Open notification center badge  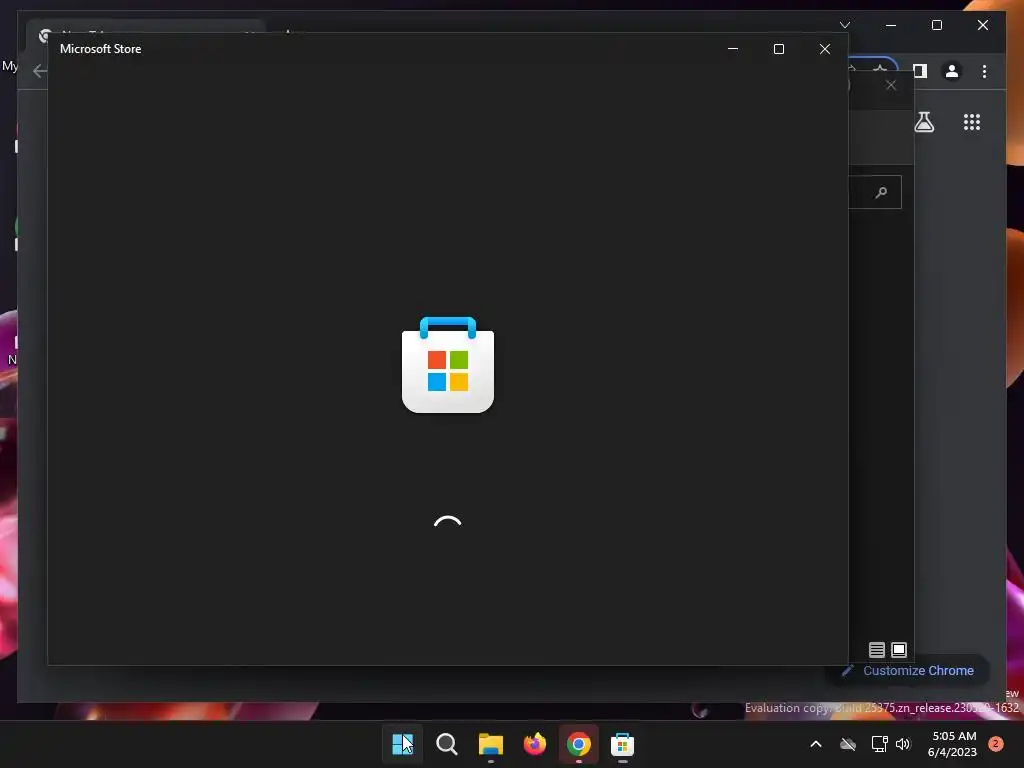996,744
